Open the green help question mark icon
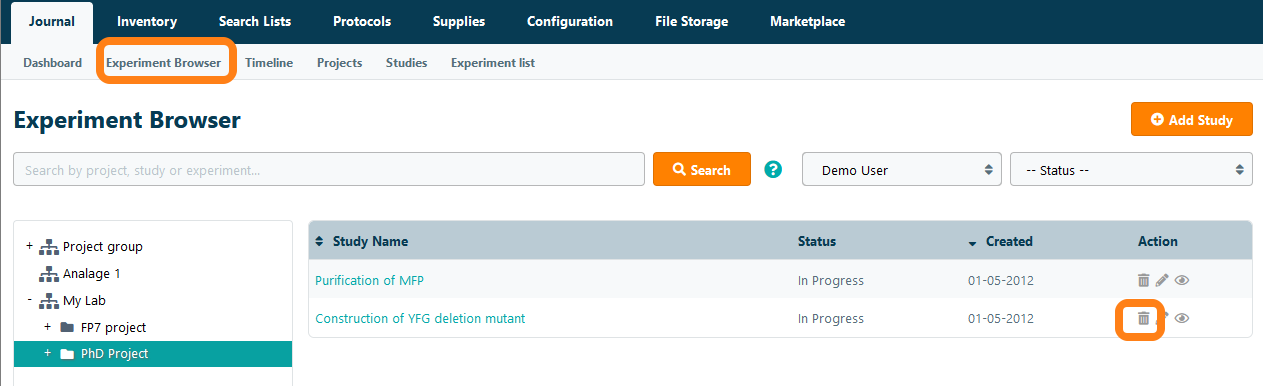The width and height of the screenshot is (1263, 386). [x=773, y=169]
